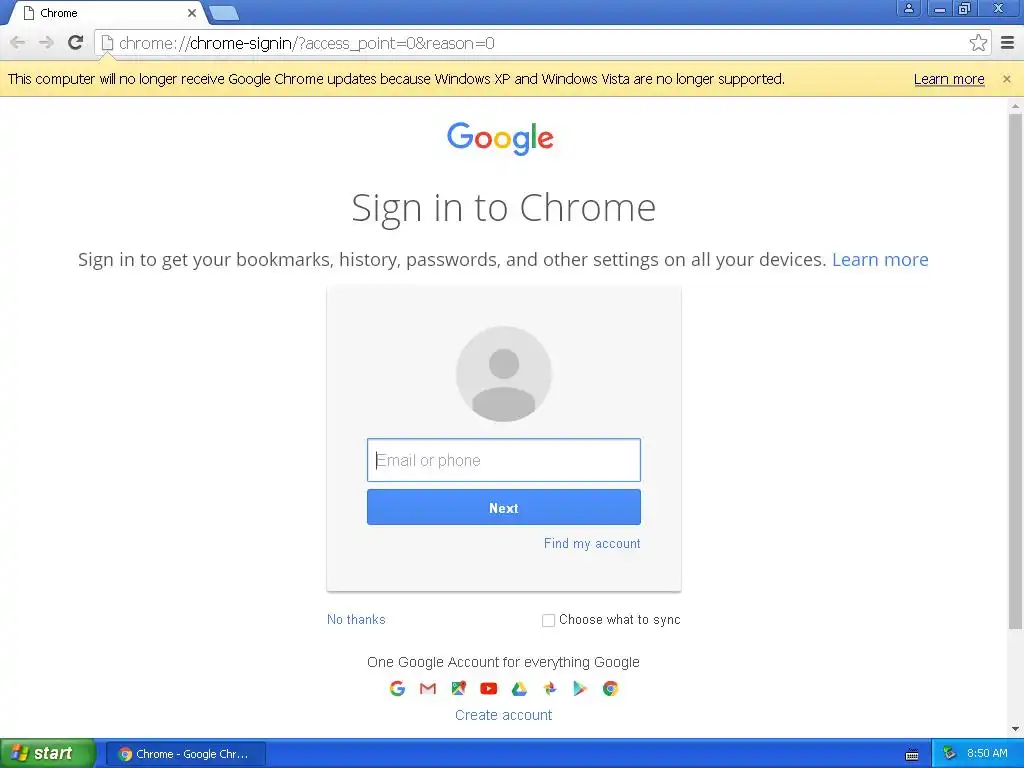Click the scrollbar down arrow
The image size is (1024, 768).
tap(1016, 729)
